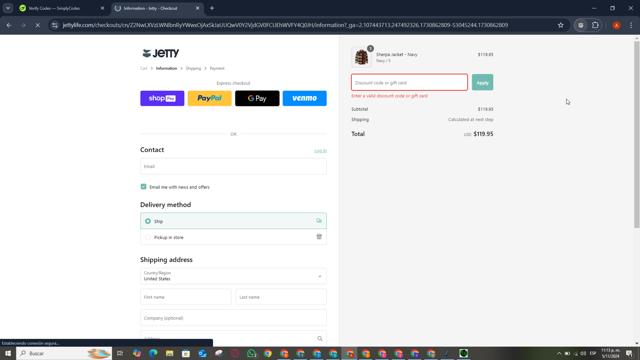
Task: Pay with PayPal express checkout
Action: pos(209,98)
